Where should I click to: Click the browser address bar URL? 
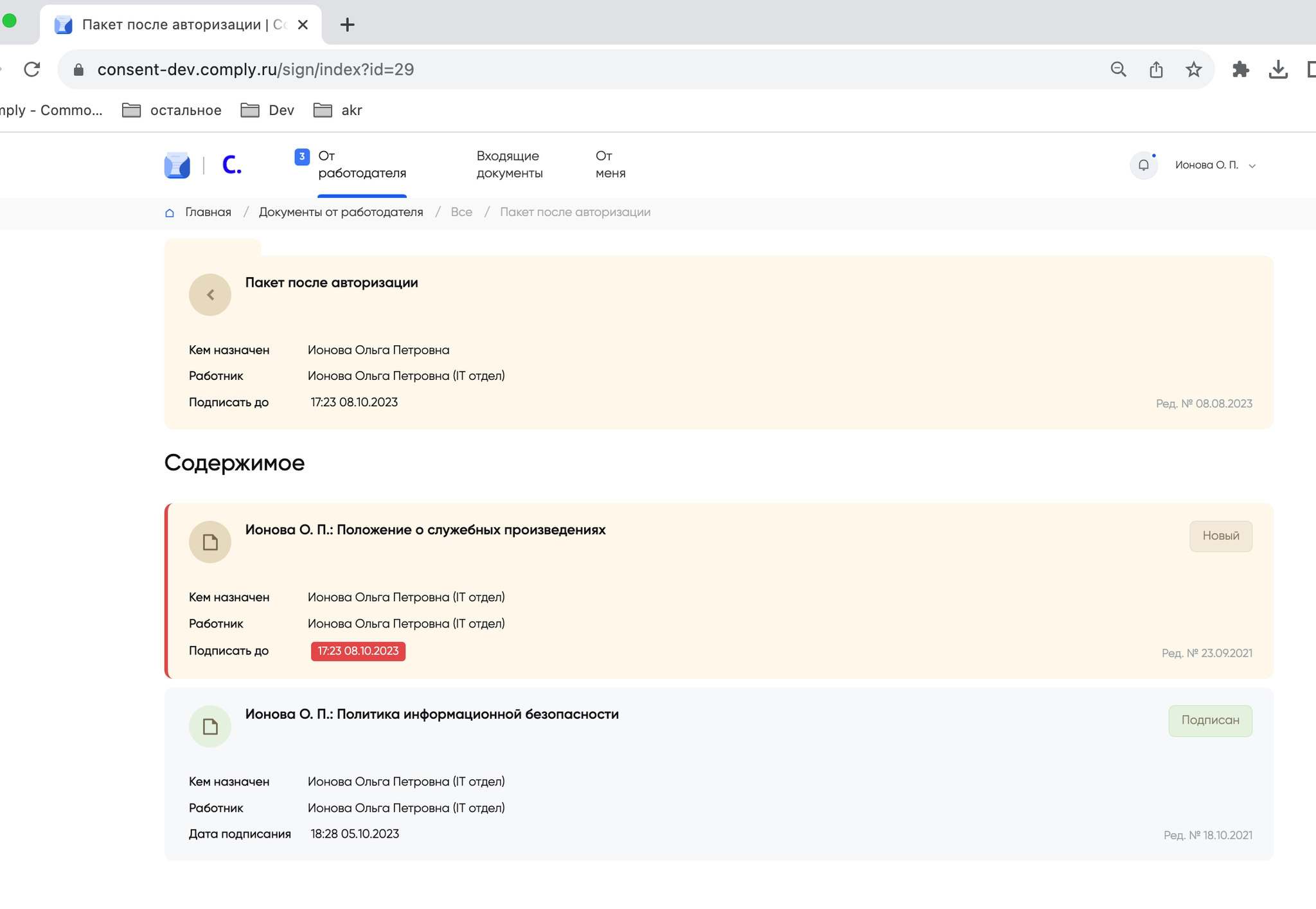[255, 69]
